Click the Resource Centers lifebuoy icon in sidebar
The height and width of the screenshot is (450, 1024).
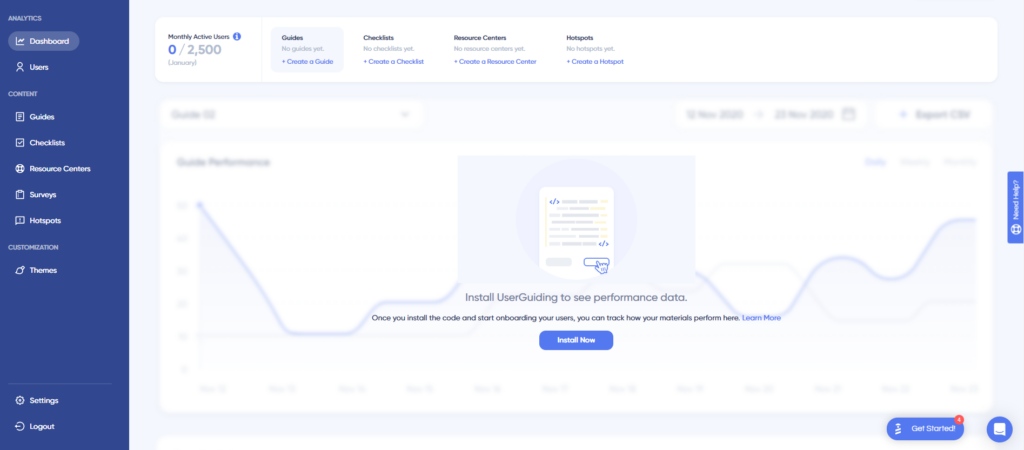click(20, 169)
